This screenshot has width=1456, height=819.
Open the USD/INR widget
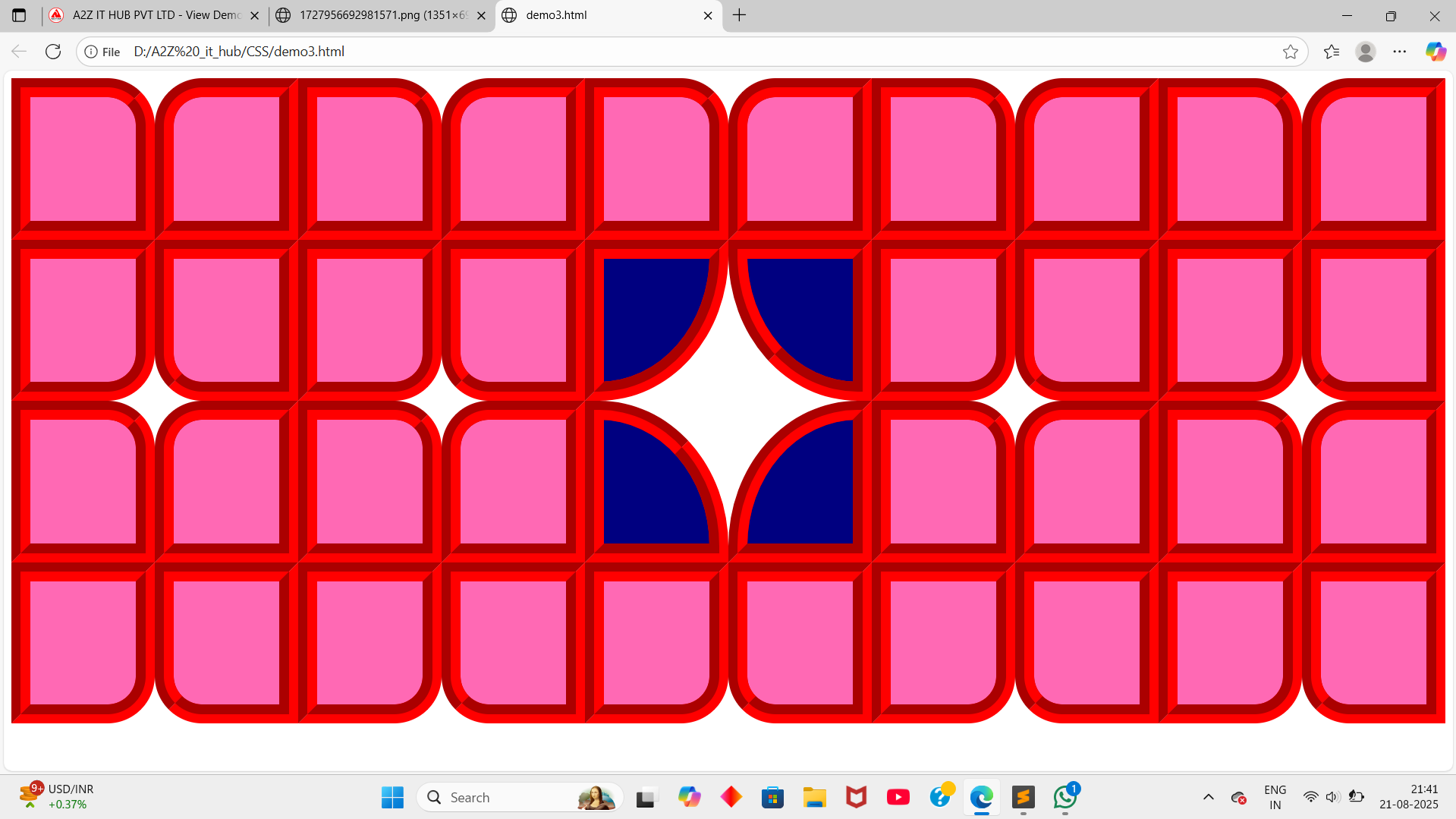(x=57, y=796)
